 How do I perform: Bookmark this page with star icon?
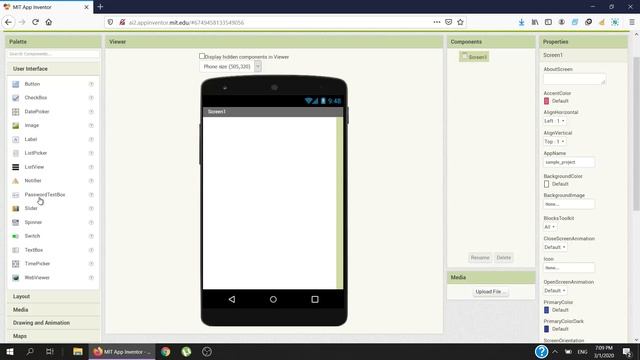460,22
